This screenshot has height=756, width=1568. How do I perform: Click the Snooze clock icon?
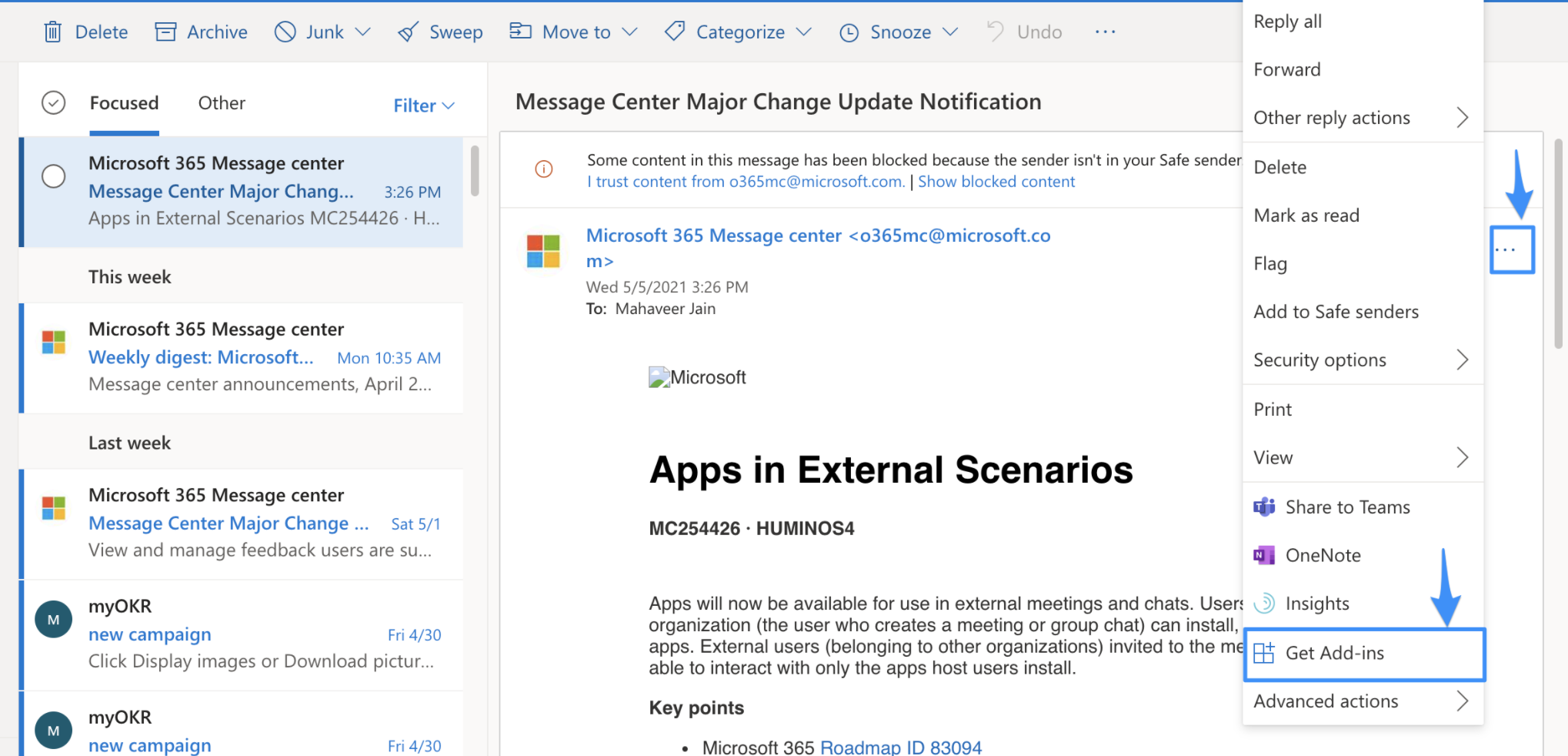pyautogui.click(x=849, y=32)
